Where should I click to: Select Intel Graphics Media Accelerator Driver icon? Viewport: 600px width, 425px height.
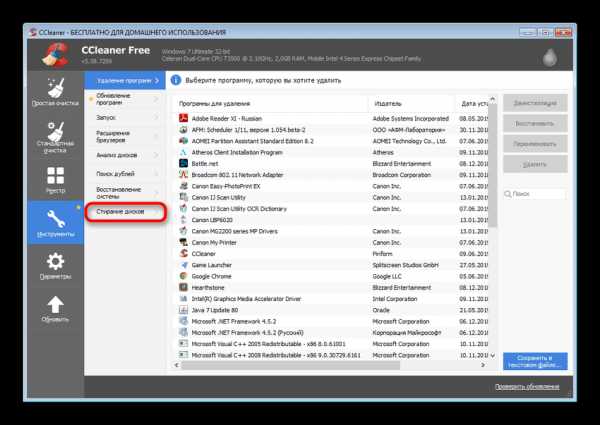[184, 298]
